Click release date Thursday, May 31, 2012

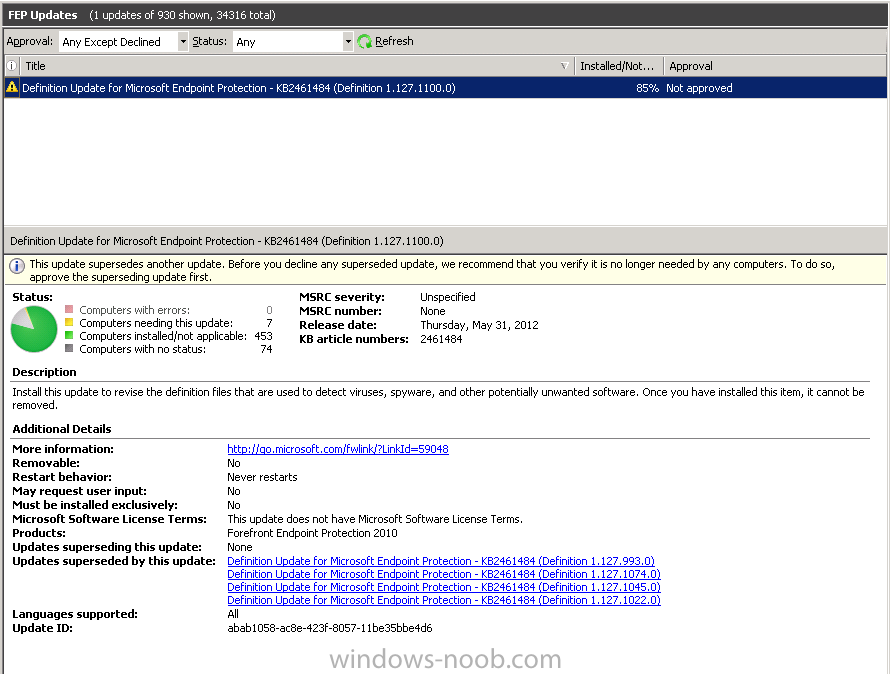479,325
